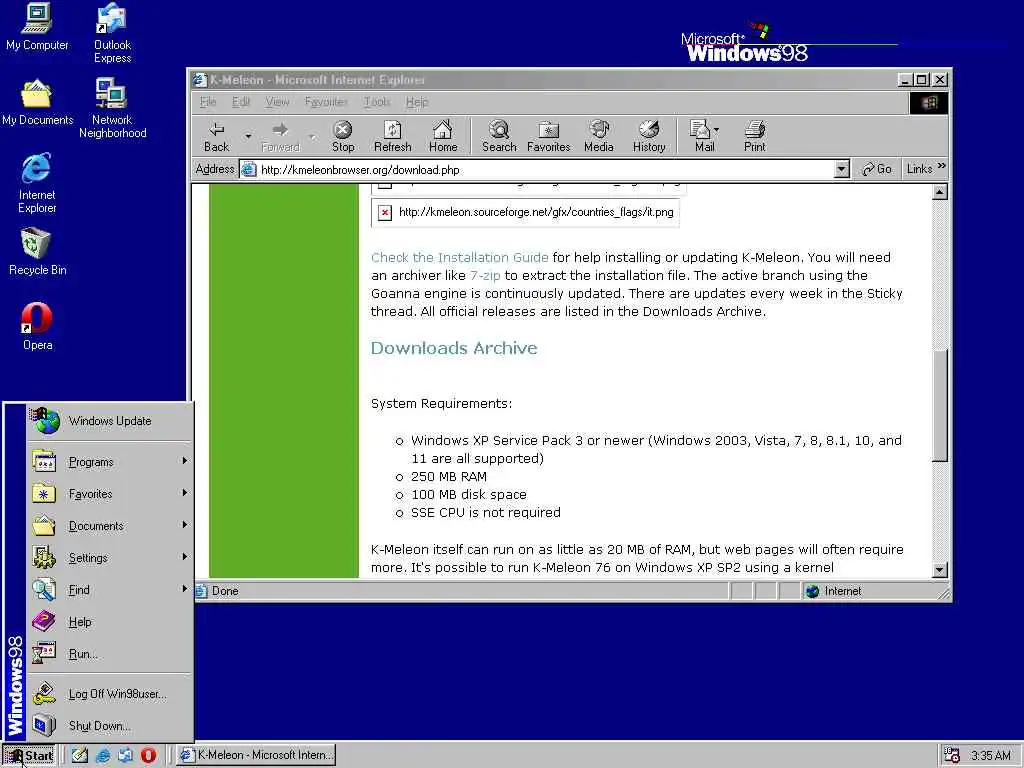Open the Media pane

[x=599, y=136]
